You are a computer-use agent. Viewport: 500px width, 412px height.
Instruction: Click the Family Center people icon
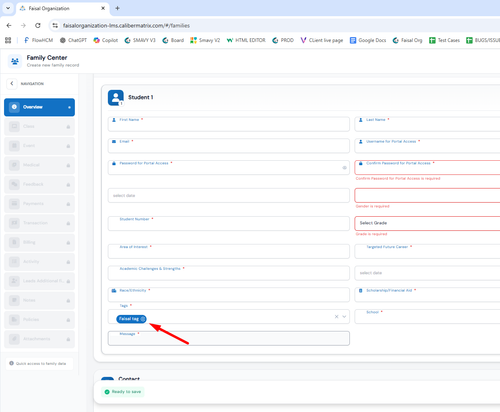pyautogui.click(x=15, y=61)
